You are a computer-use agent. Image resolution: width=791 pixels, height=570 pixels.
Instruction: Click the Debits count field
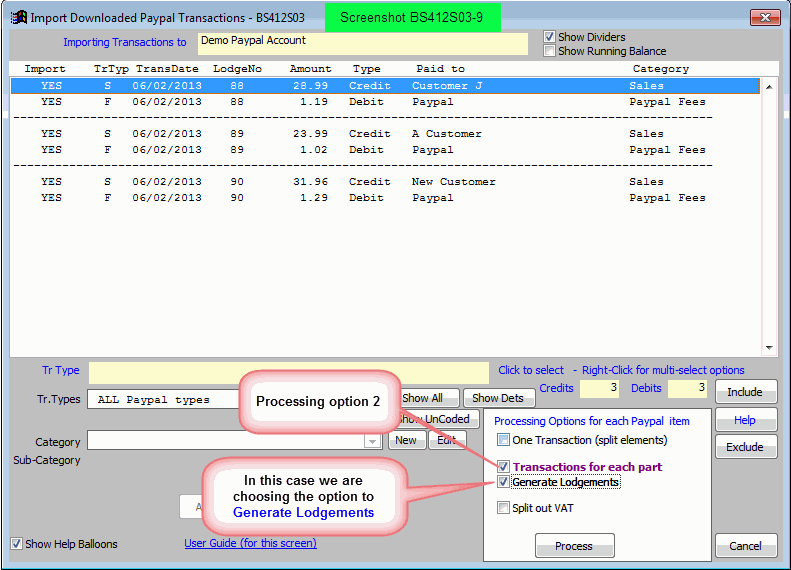[687, 388]
